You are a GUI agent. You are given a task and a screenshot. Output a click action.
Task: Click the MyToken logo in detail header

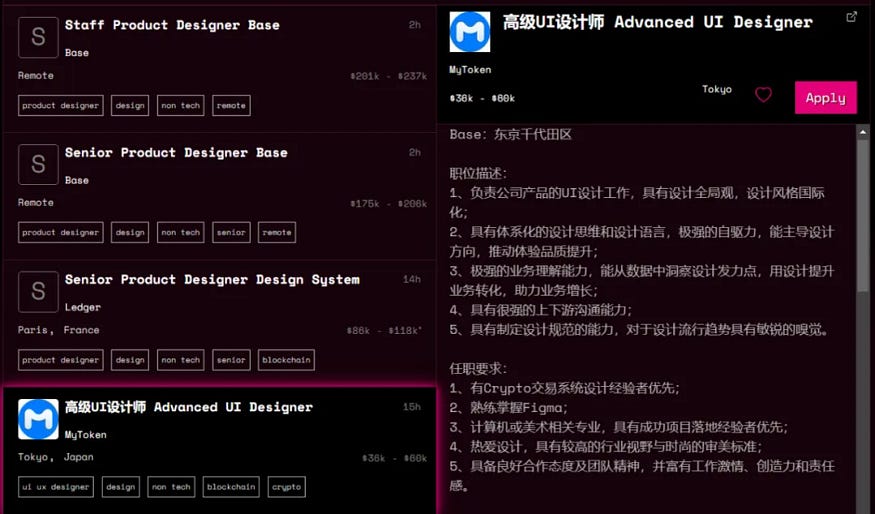click(x=470, y=32)
